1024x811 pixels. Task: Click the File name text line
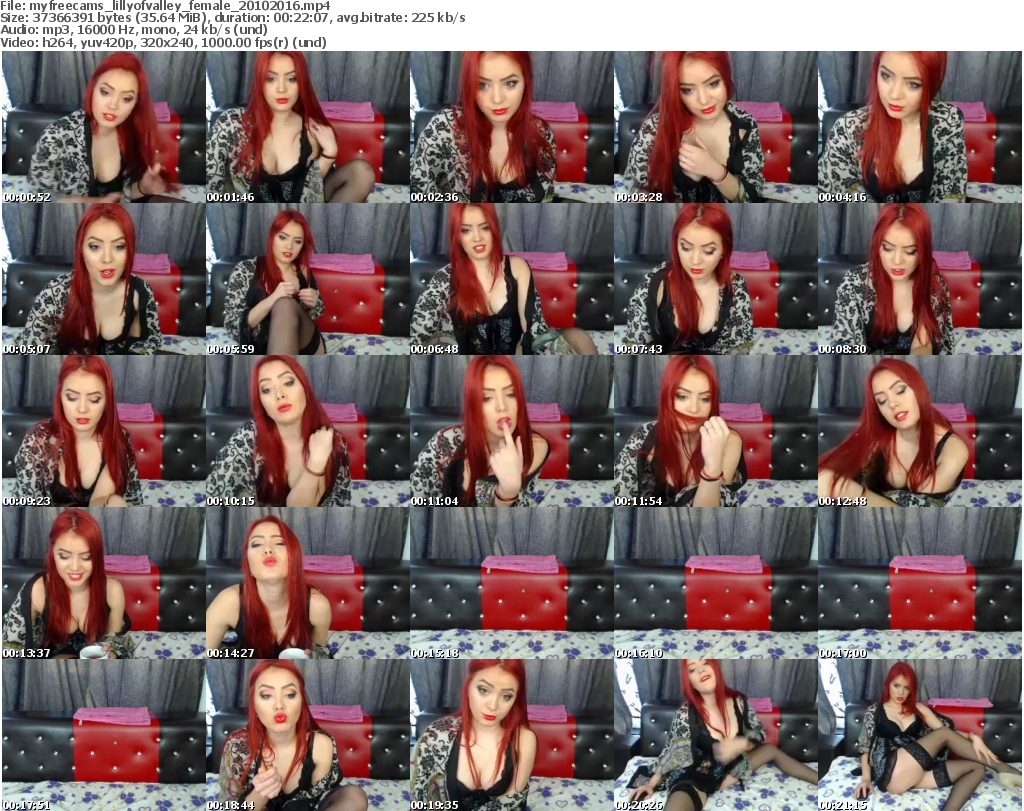pos(165,7)
